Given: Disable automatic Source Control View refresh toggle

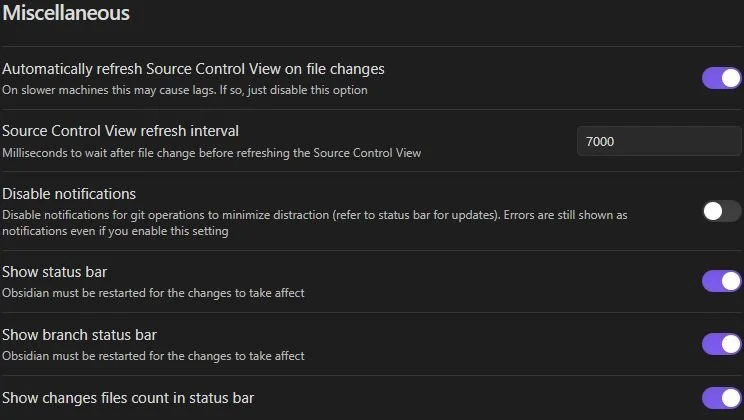Looking at the screenshot, I should coord(721,78).
